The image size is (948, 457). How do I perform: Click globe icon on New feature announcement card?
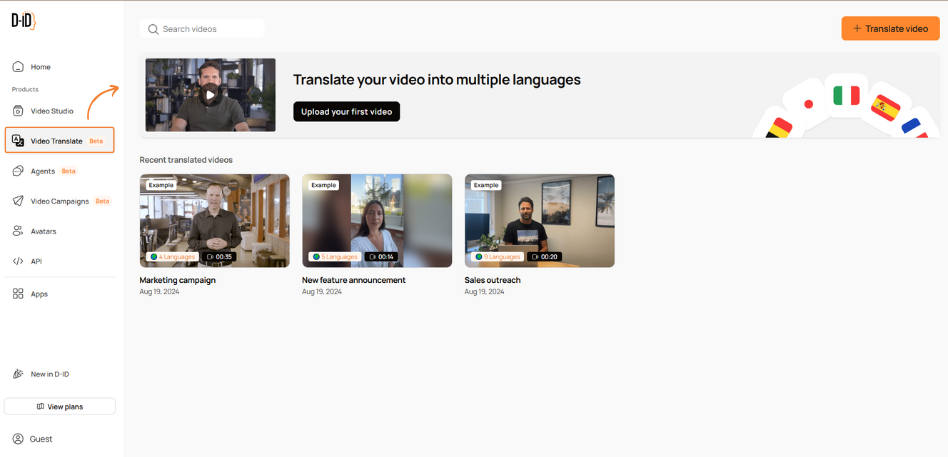pos(316,256)
